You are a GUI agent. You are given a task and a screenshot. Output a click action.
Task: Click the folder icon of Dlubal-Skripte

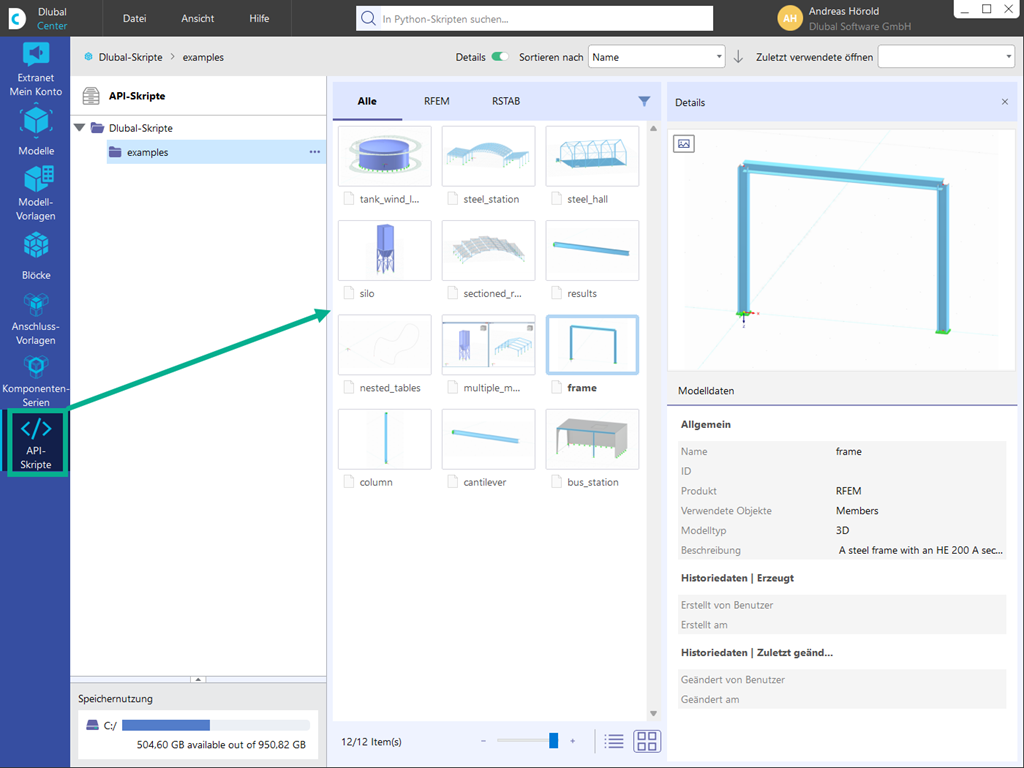(x=97, y=127)
